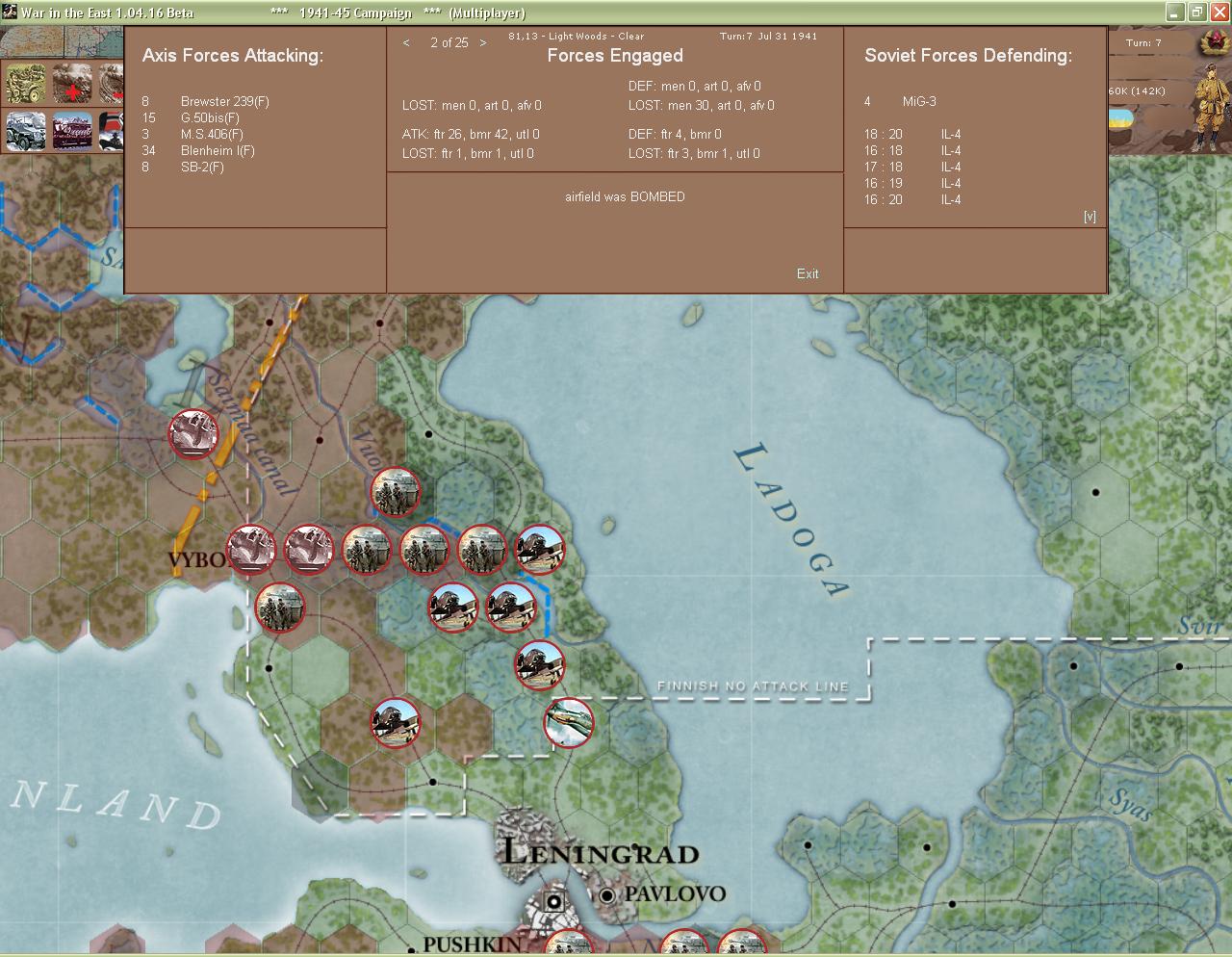Image resolution: width=1232 pixels, height=957 pixels.
Task: Click the "Axis Forces Attacking:" heading
Action: tap(233, 55)
